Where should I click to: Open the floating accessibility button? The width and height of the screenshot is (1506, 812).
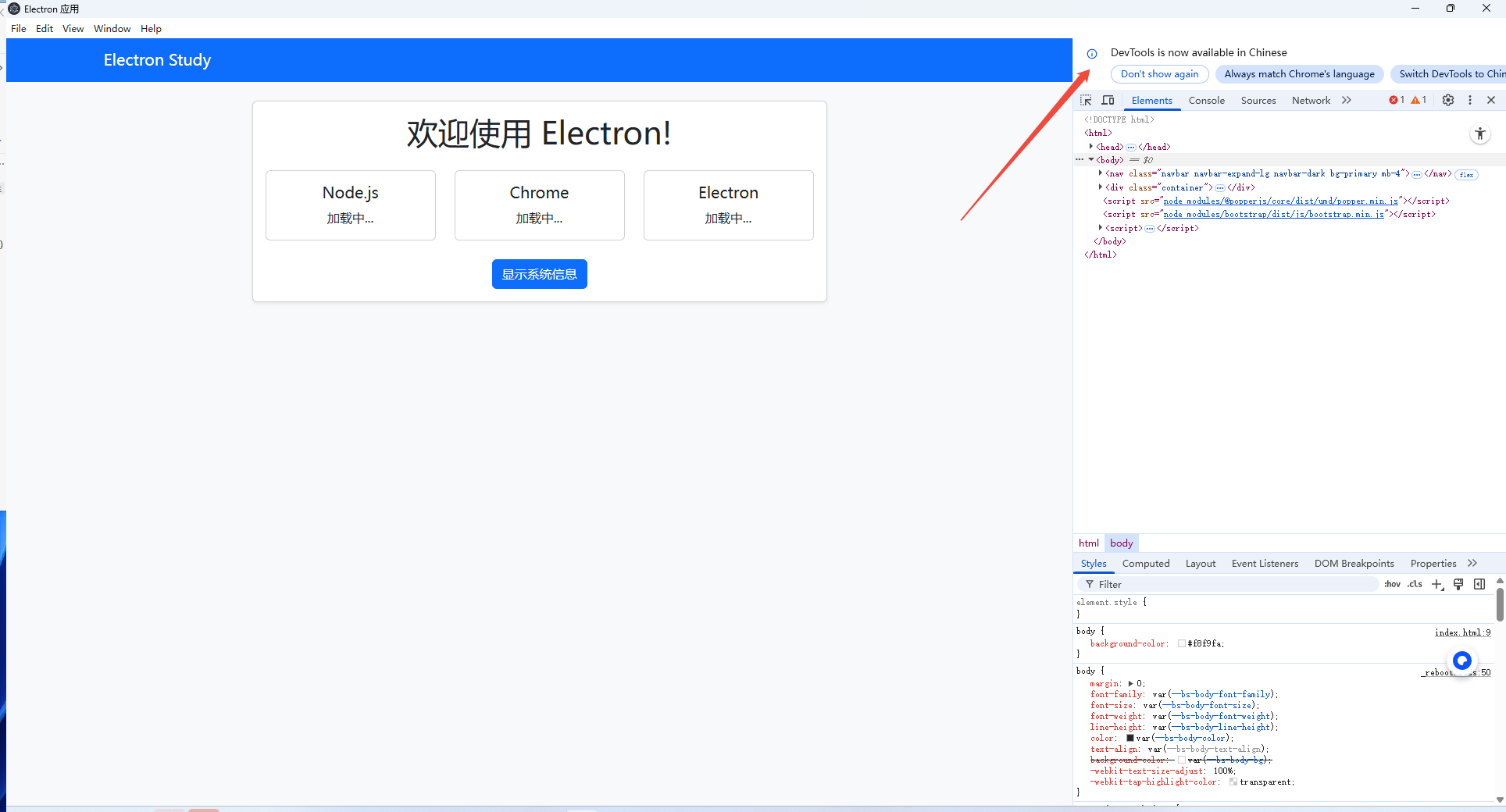click(1480, 134)
